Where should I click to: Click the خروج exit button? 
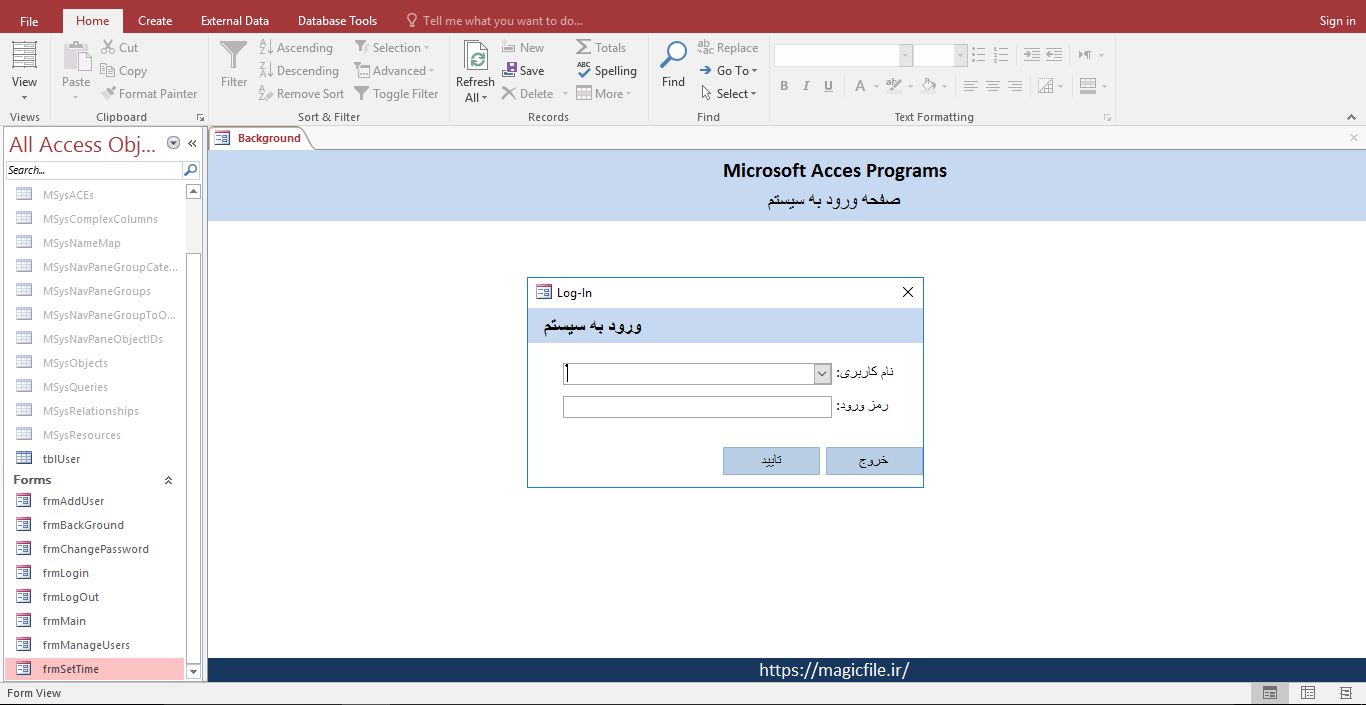pyautogui.click(x=873, y=461)
